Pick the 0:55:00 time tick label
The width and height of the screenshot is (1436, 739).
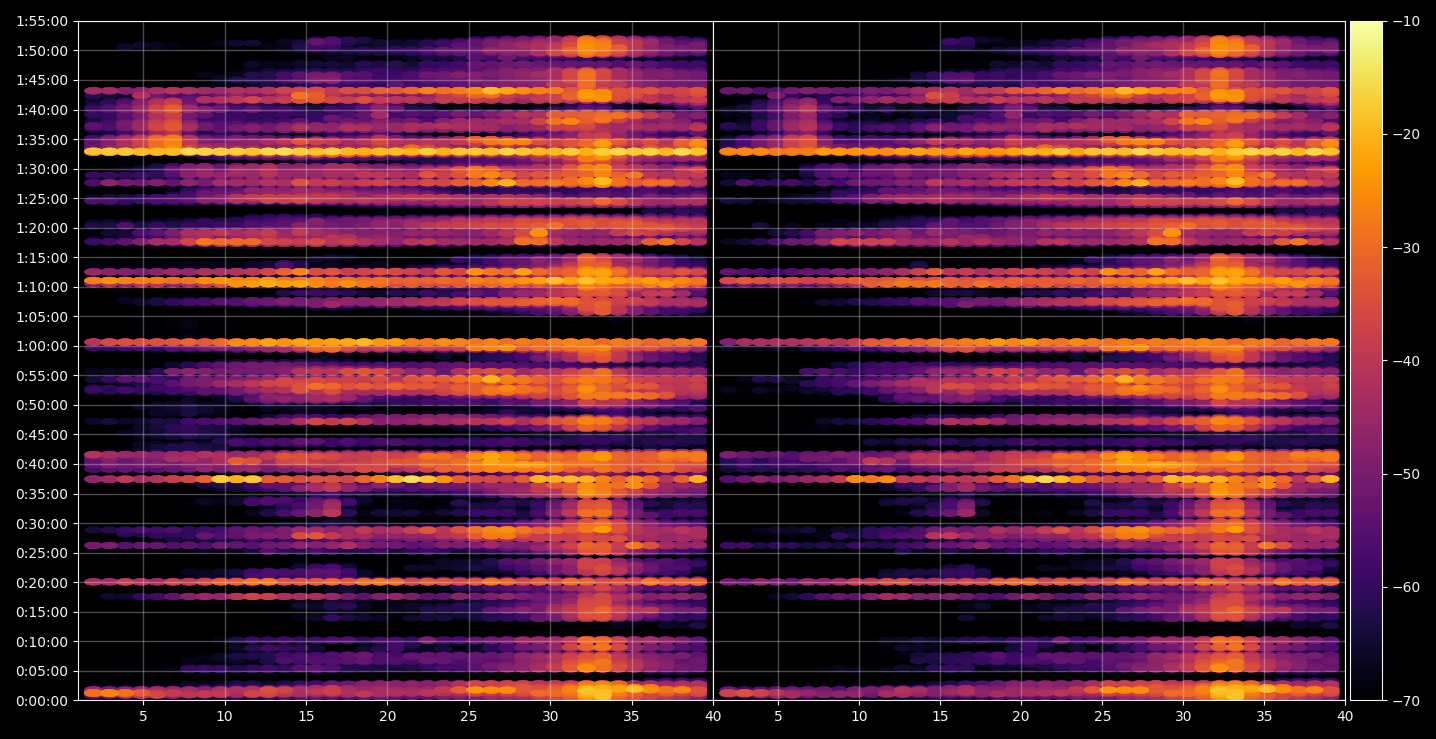pos(42,376)
